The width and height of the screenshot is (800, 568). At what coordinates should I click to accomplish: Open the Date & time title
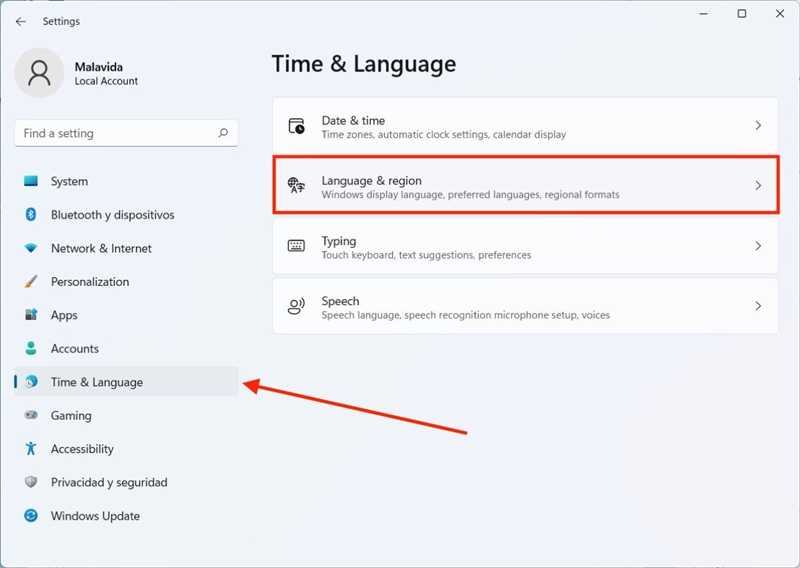coord(353,120)
